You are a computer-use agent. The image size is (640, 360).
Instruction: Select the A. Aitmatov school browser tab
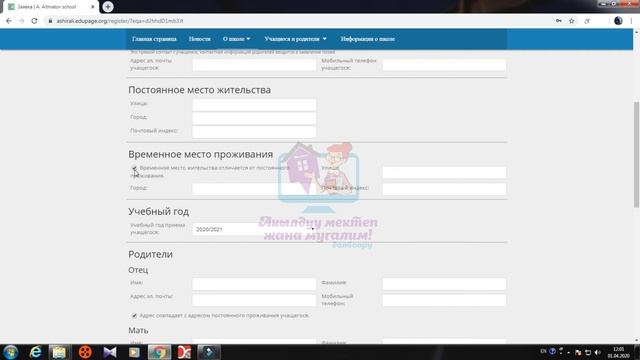click(x=50, y=7)
